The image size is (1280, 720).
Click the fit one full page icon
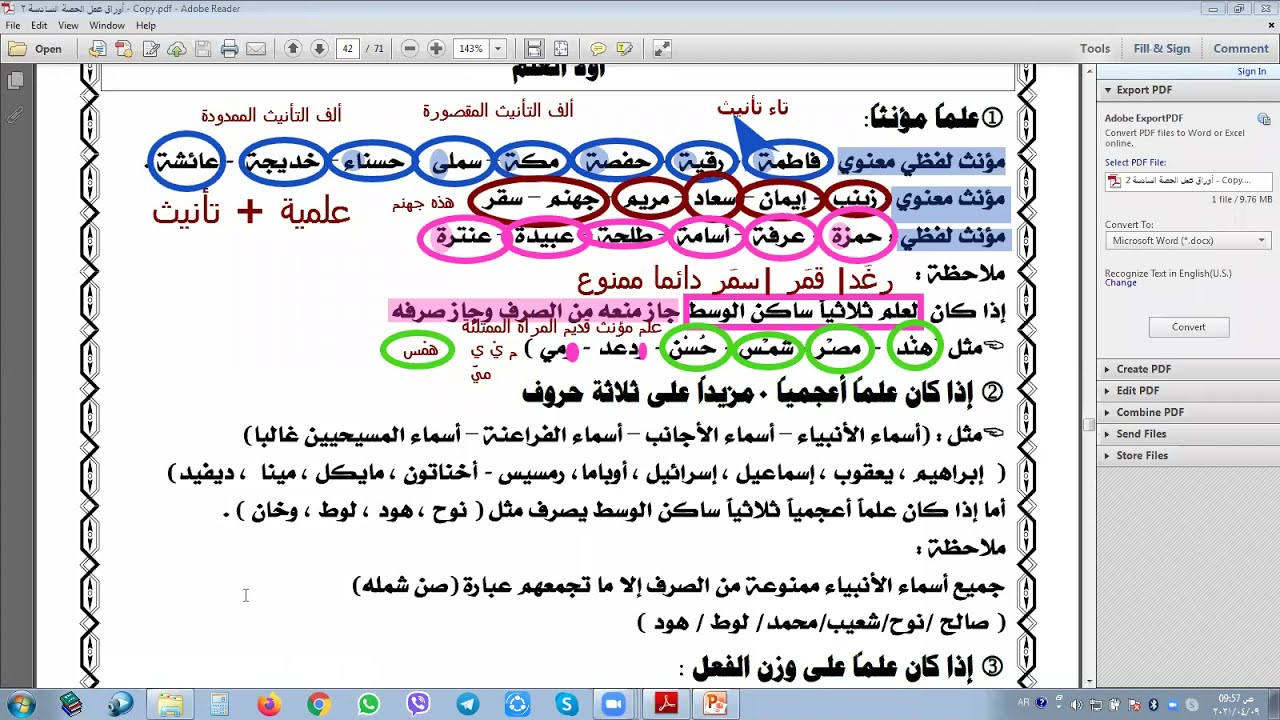561,48
